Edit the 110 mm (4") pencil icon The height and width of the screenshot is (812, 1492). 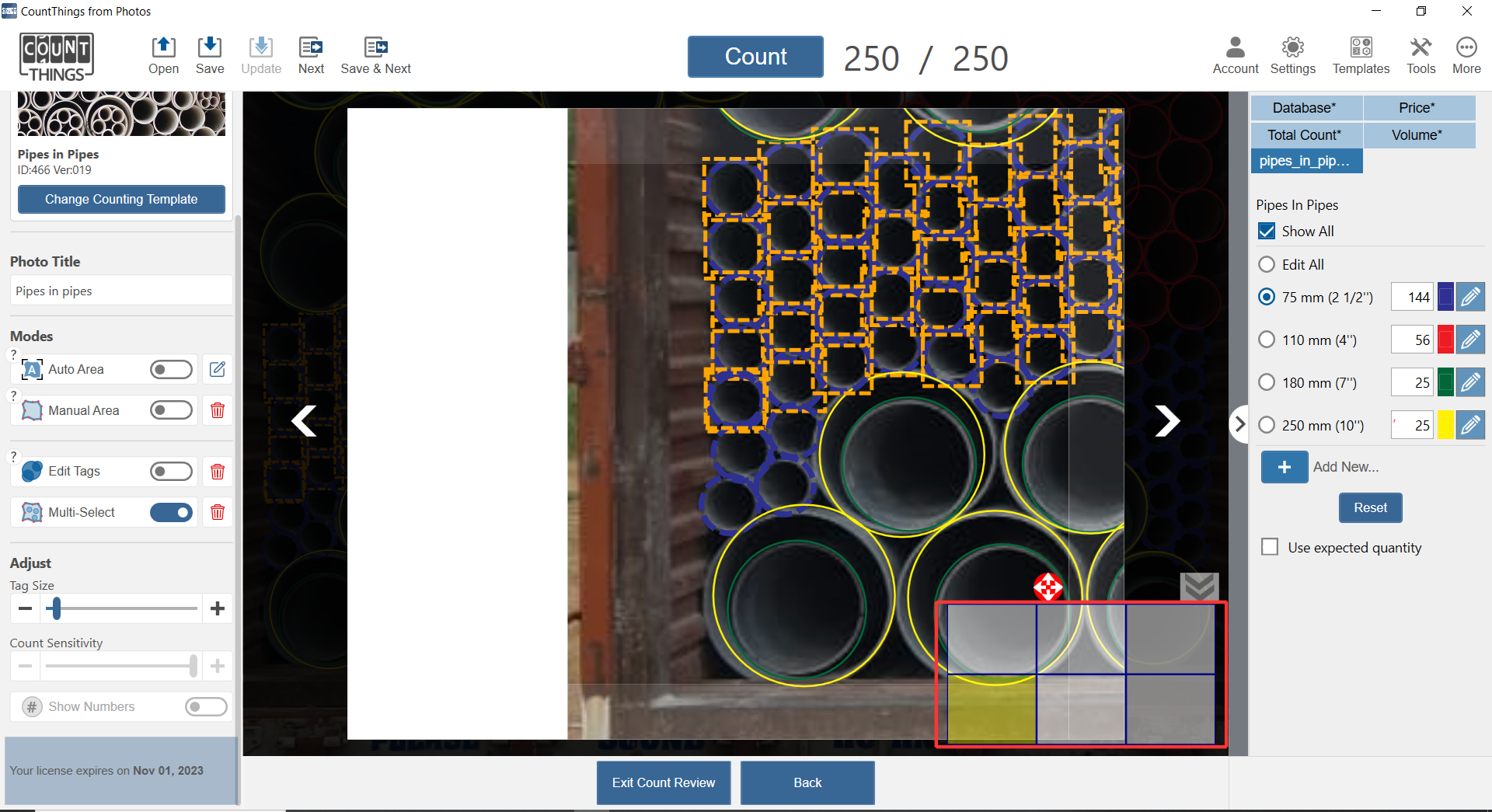click(1470, 340)
